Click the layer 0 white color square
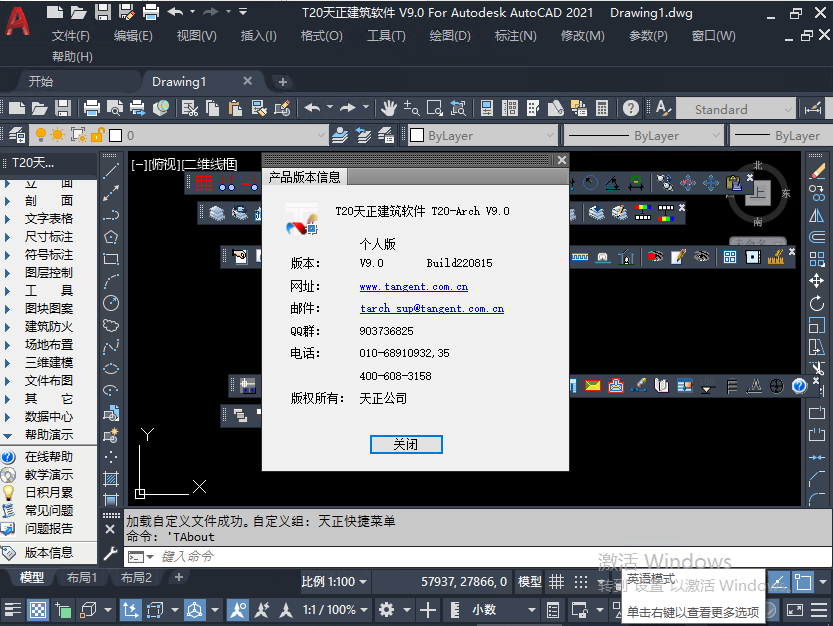Image resolution: width=833 pixels, height=626 pixels. (x=115, y=136)
